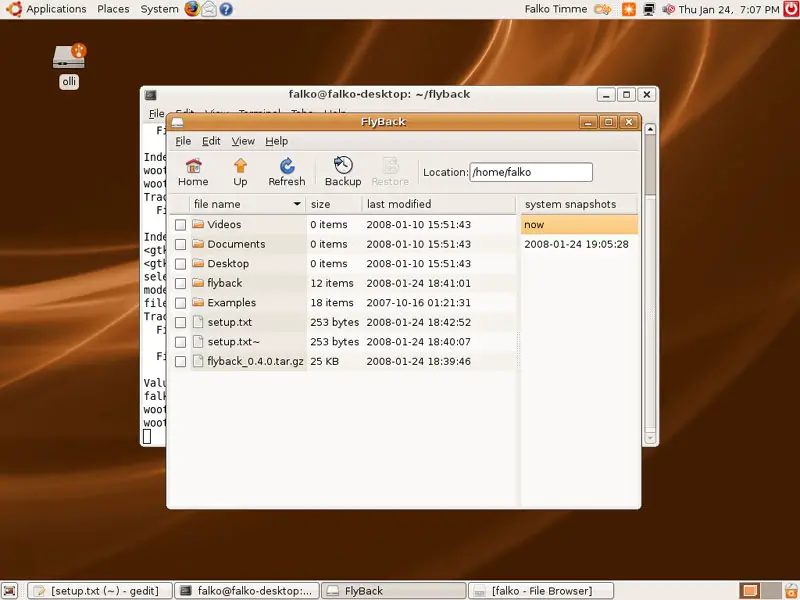Click the Examples folder icon
The width and height of the screenshot is (800, 600).
pyautogui.click(x=198, y=302)
